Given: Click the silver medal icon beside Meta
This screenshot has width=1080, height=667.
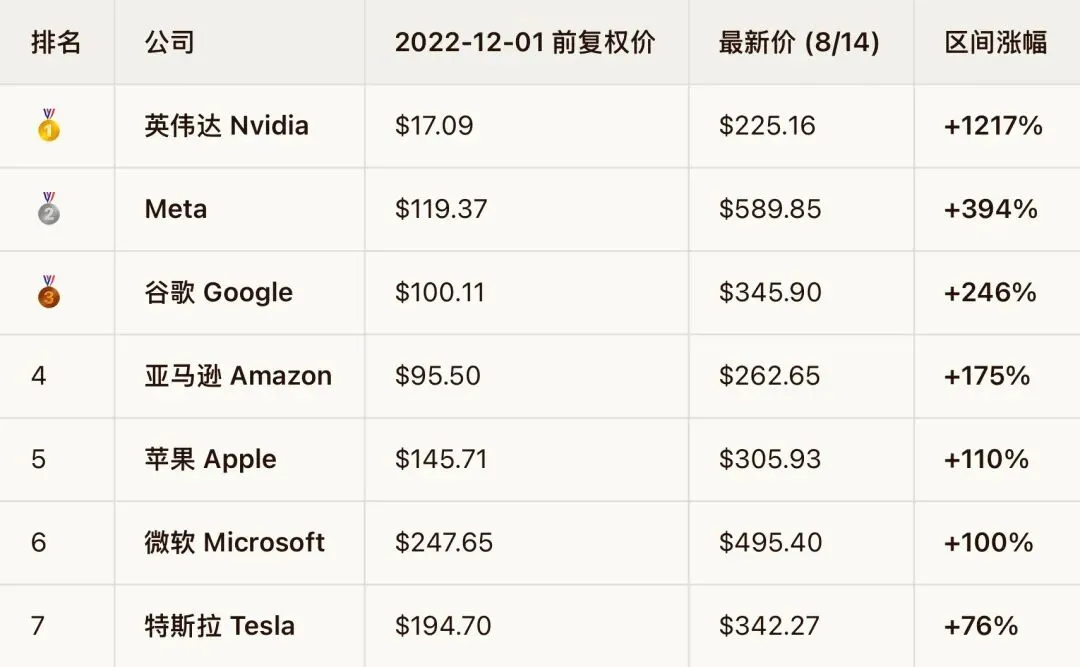Looking at the screenshot, I should [x=48, y=208].
